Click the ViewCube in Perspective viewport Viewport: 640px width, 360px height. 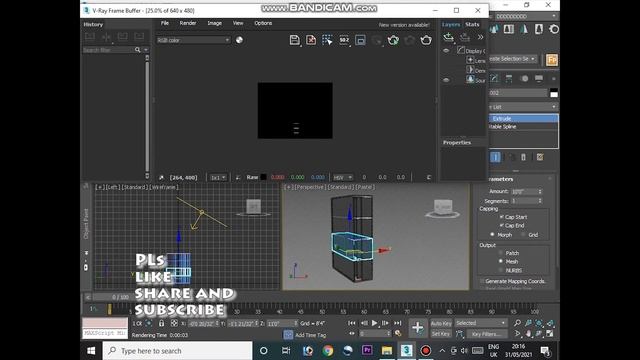pos(443,207)
